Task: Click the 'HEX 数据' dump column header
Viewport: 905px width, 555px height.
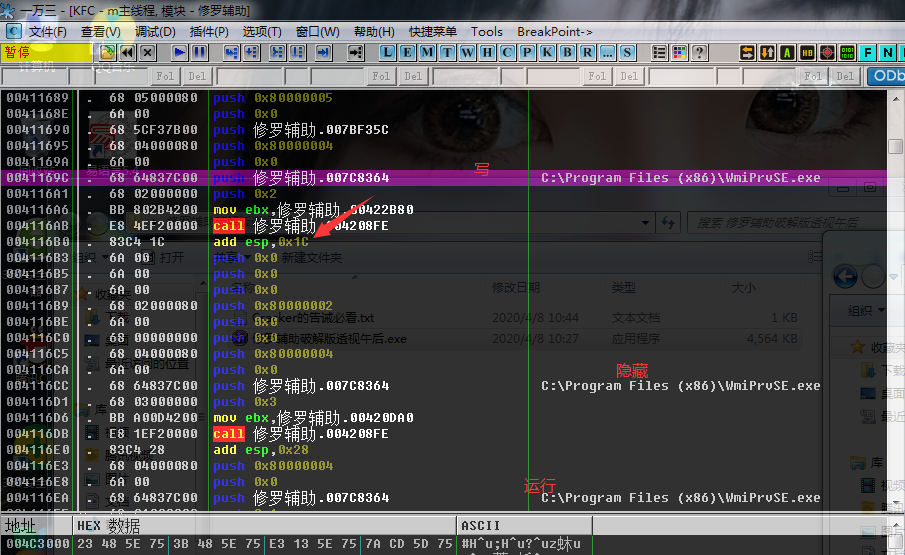Action: (264, 526)
